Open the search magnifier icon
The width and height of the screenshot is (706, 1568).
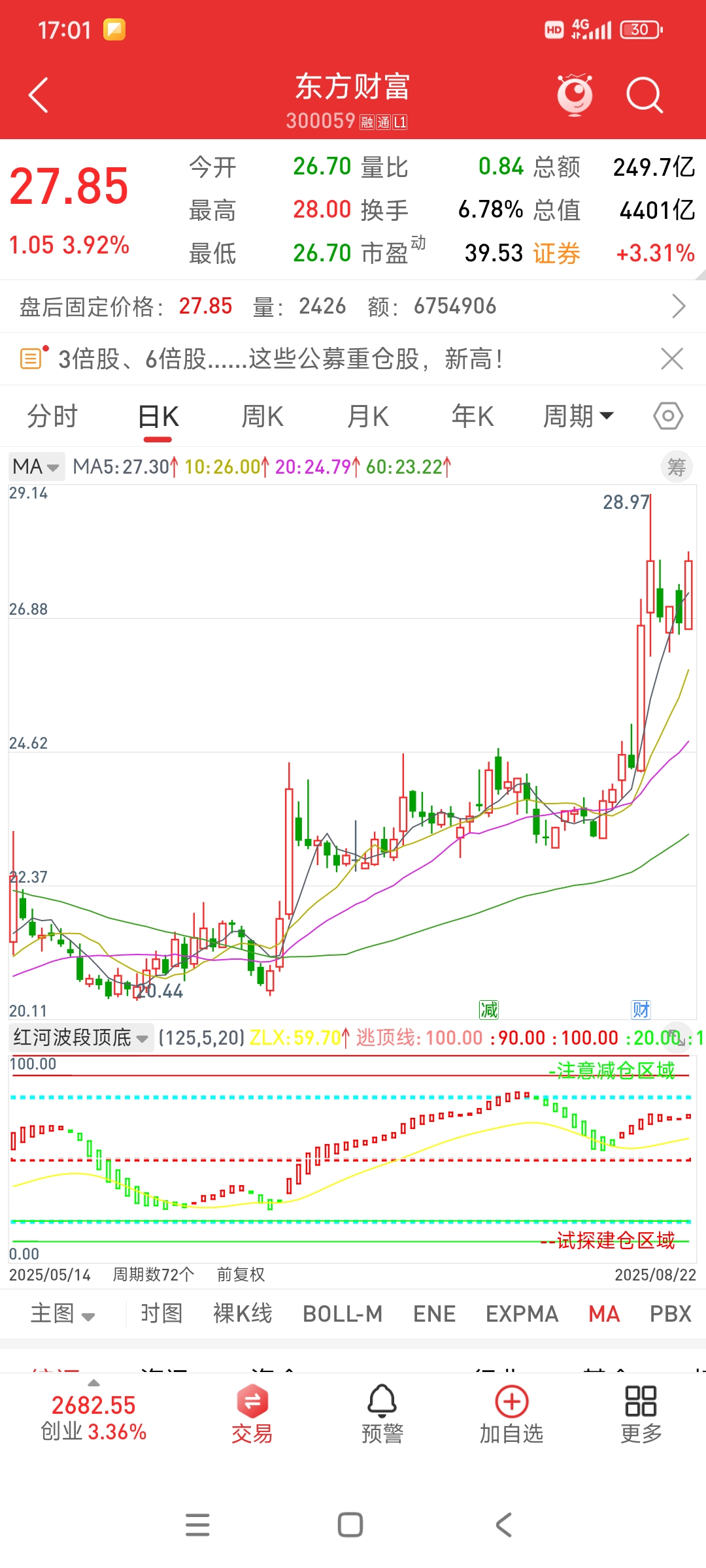click(645, 95)
